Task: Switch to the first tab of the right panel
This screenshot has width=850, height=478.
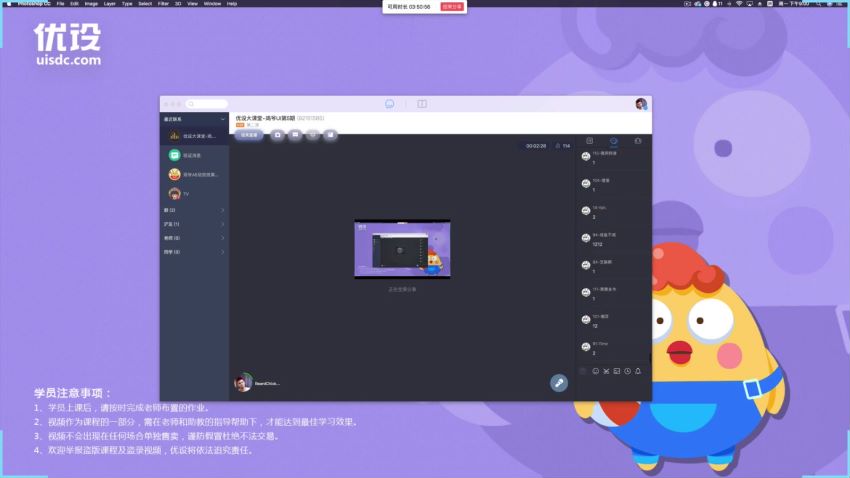Action: pos(589,141)
